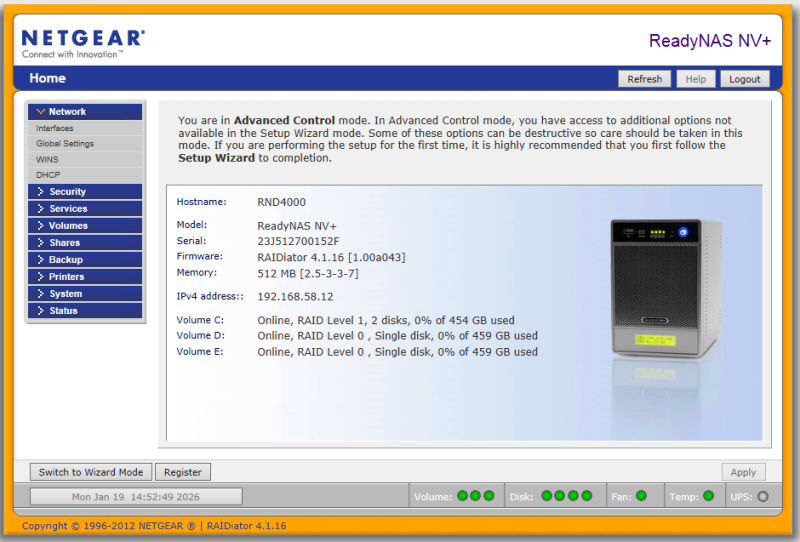
Task: Click the date and time field
Action: point(136,497)
